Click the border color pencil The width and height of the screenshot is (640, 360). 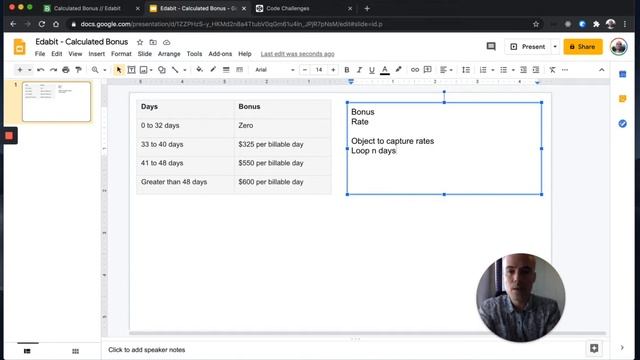click(213, 70)
